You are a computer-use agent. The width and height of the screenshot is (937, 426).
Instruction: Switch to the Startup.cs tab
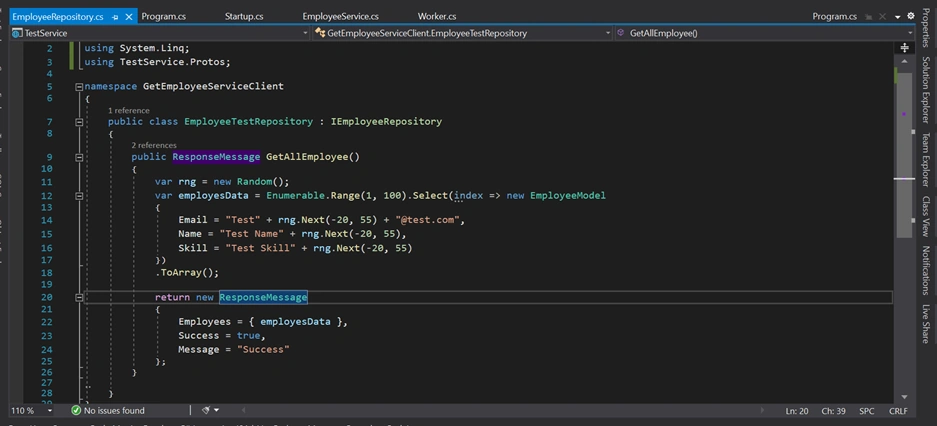pyautogui.click(x=244, y=17)
